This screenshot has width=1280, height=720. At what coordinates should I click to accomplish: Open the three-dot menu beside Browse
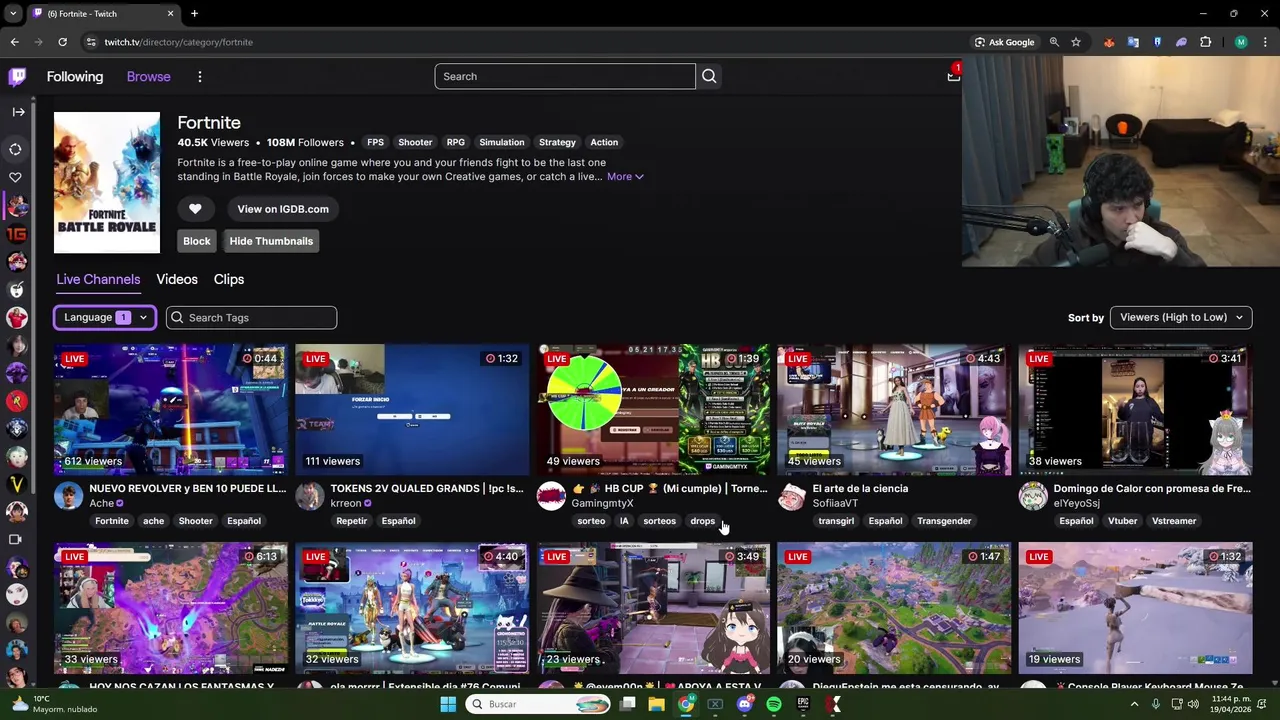point(200,77)
